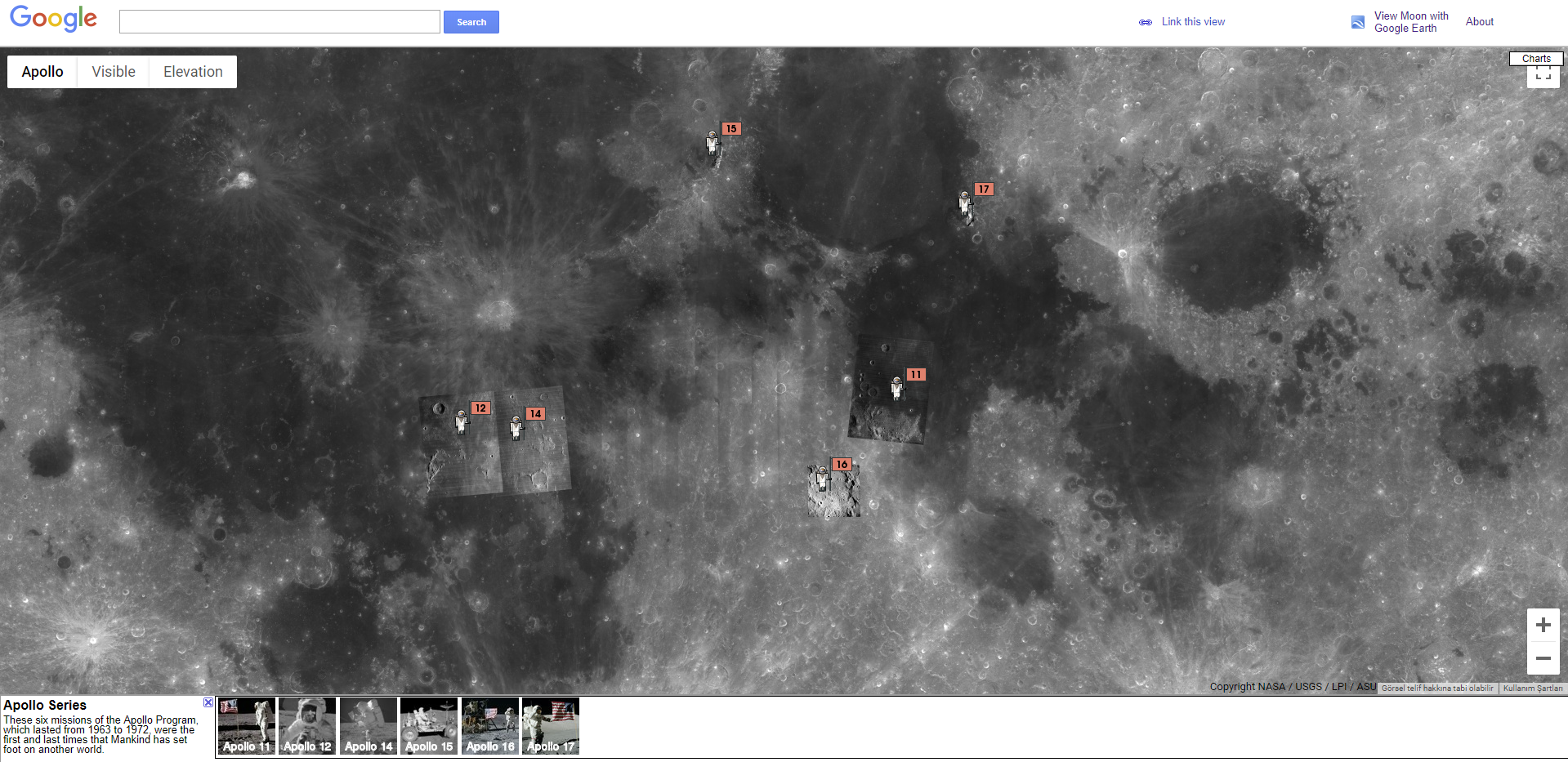Open the About link
Screen dimensions: 1568x762
pos(1480,22)
